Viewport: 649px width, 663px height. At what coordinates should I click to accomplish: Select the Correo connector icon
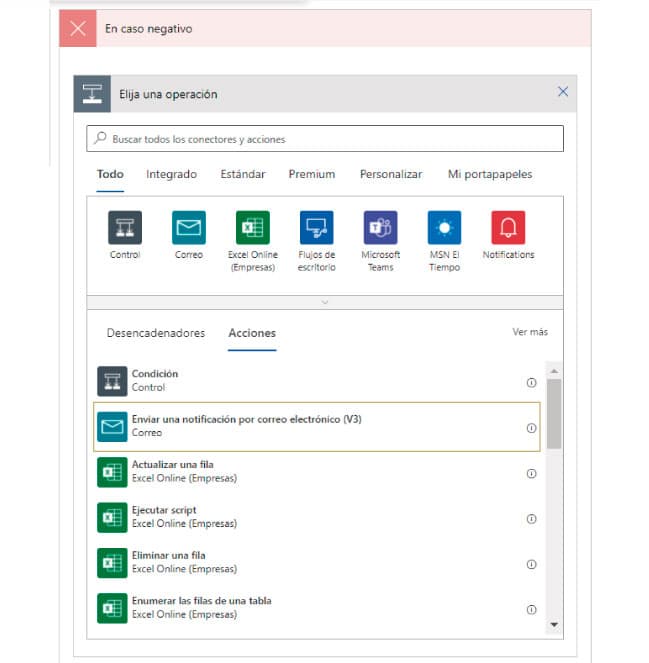pos(189,228)
